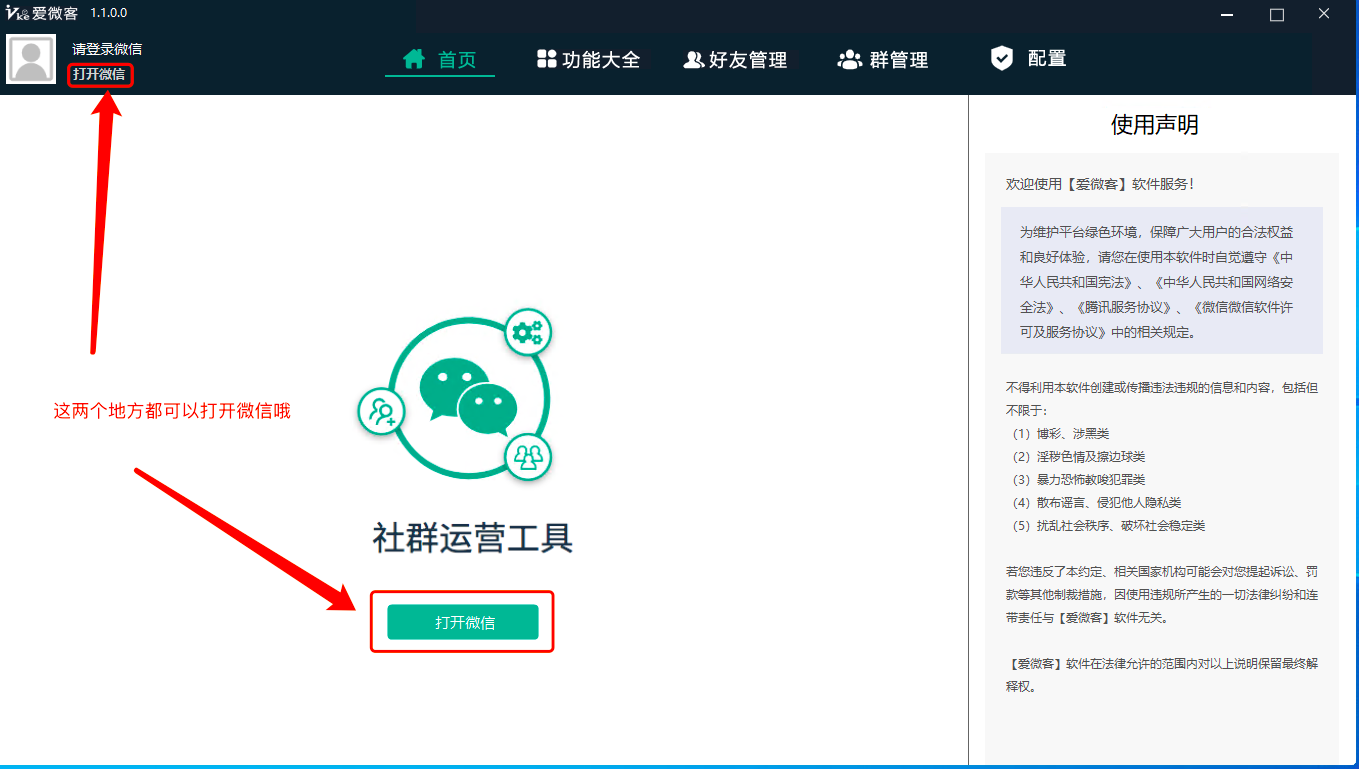Click the （4）散布谣言、侵犯他人隐私类 item
The height and width of the screenshot is (769, 1359).
click(1095, 502)
